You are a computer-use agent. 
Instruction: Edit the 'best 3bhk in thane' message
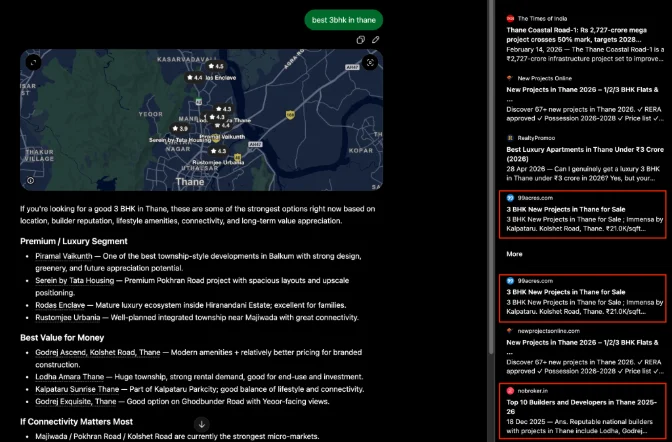(375, 40)
